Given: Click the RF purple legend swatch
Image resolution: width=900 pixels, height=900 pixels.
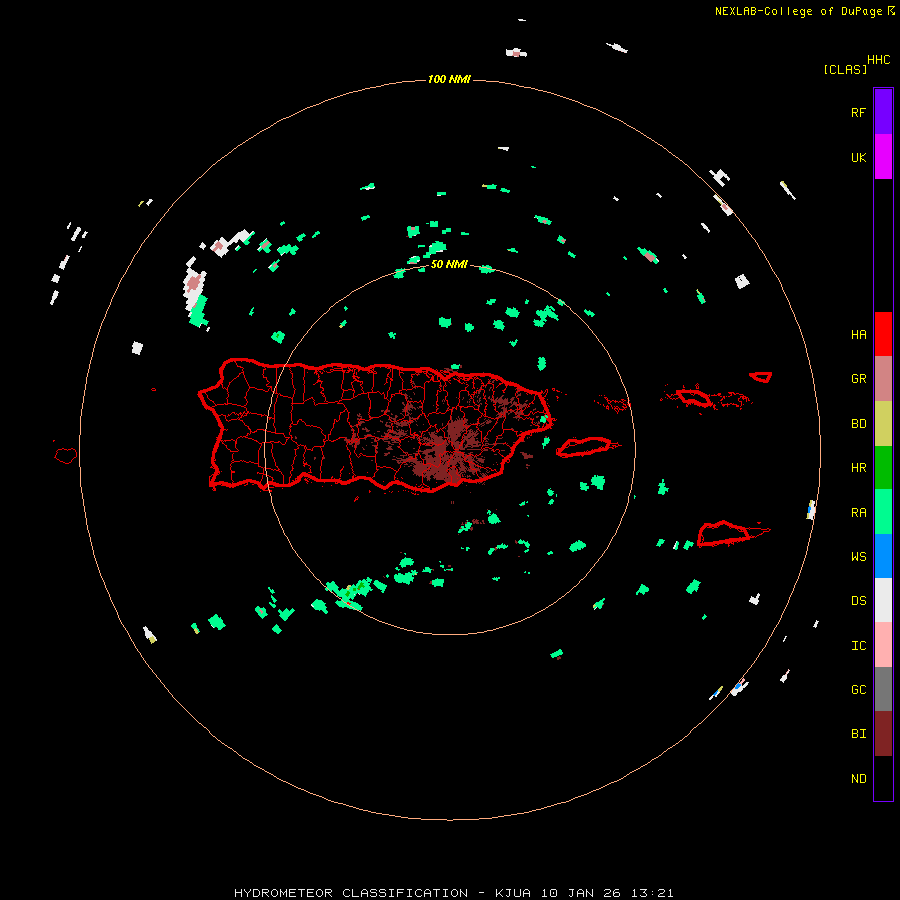Looking at the screenshot, I should click(x=883, y=112).
